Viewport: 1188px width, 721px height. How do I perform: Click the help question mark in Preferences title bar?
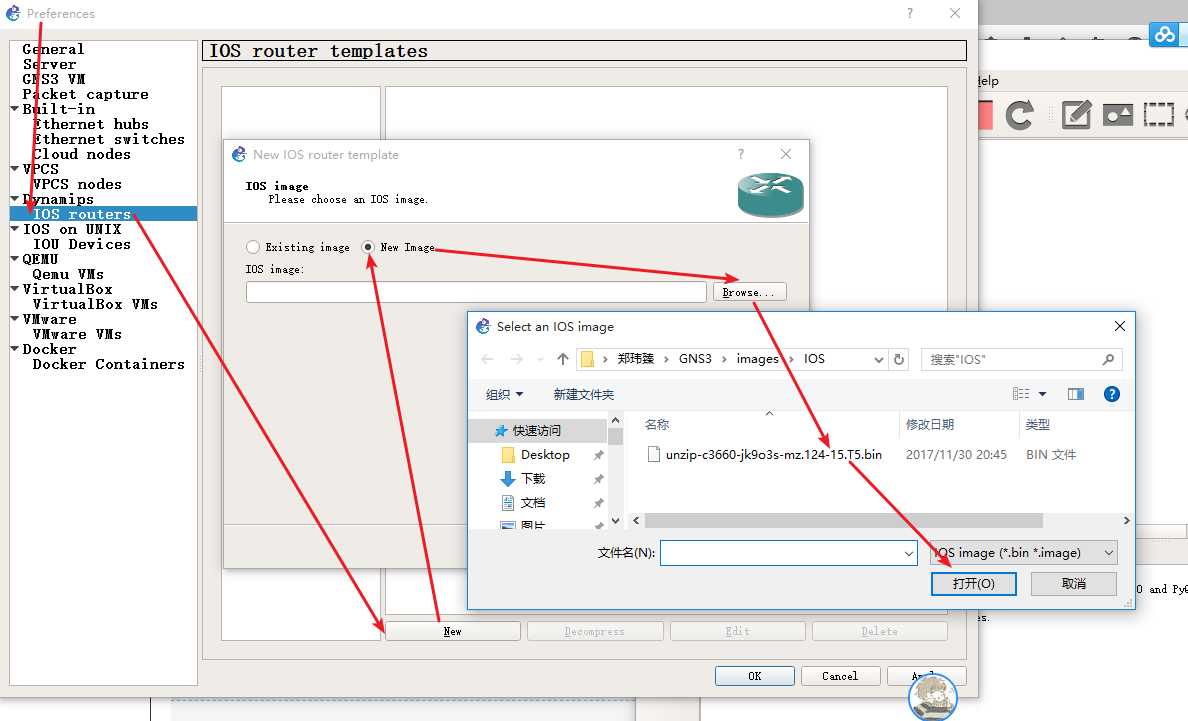pos(910,13)
